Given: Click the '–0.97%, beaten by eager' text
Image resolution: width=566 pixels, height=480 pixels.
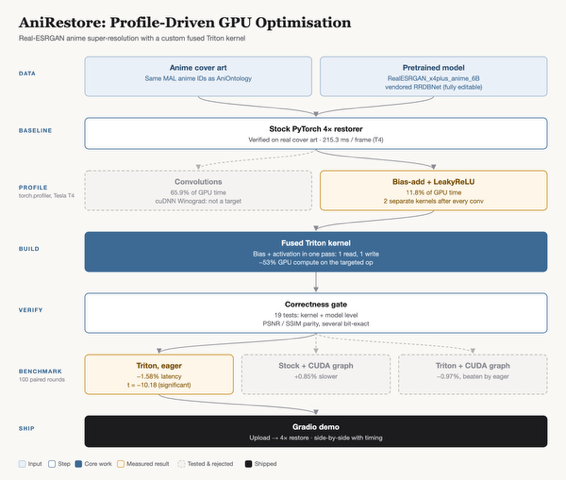Looking at the screenshot, I should [x=473, y=376].
